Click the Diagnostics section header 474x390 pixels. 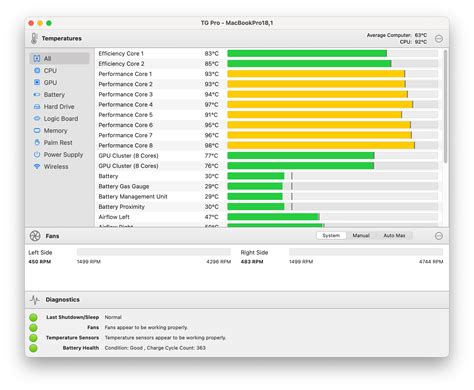(x=237, y=300)
